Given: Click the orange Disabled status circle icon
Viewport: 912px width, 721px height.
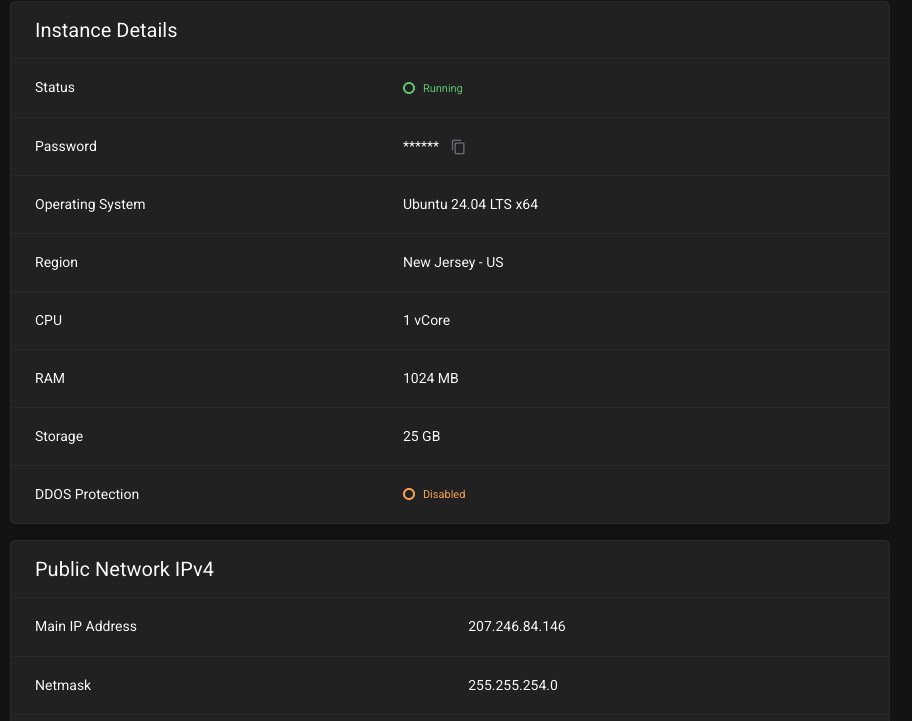Looking at the screenshot, I should coord(409,494).
